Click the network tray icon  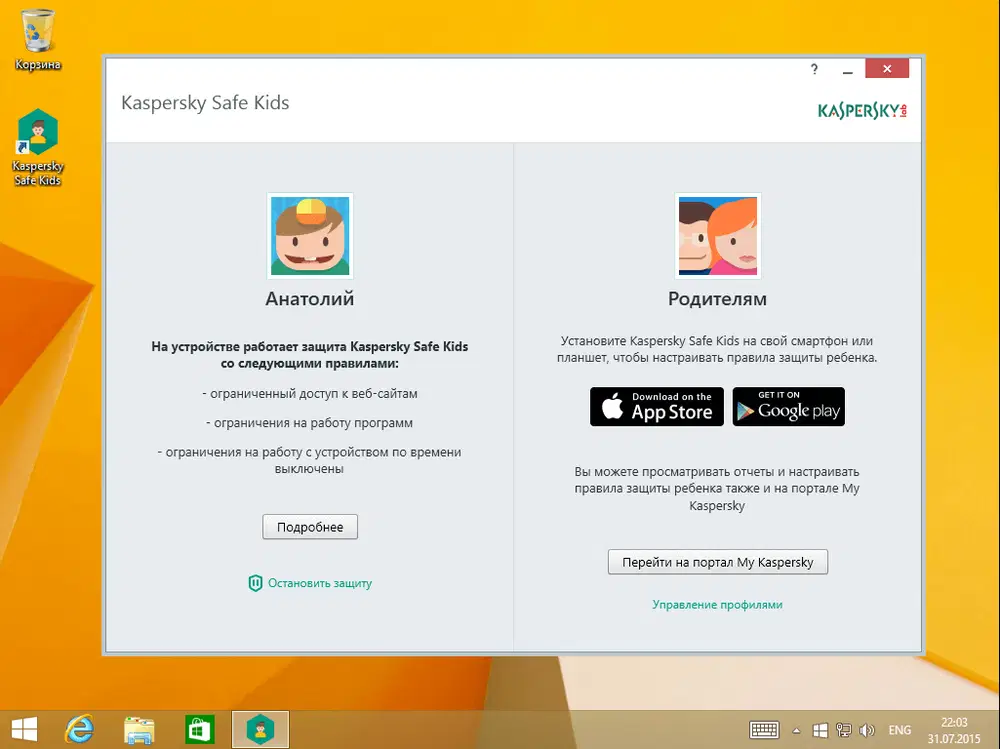pyautogui.click(x=843, y=730)
